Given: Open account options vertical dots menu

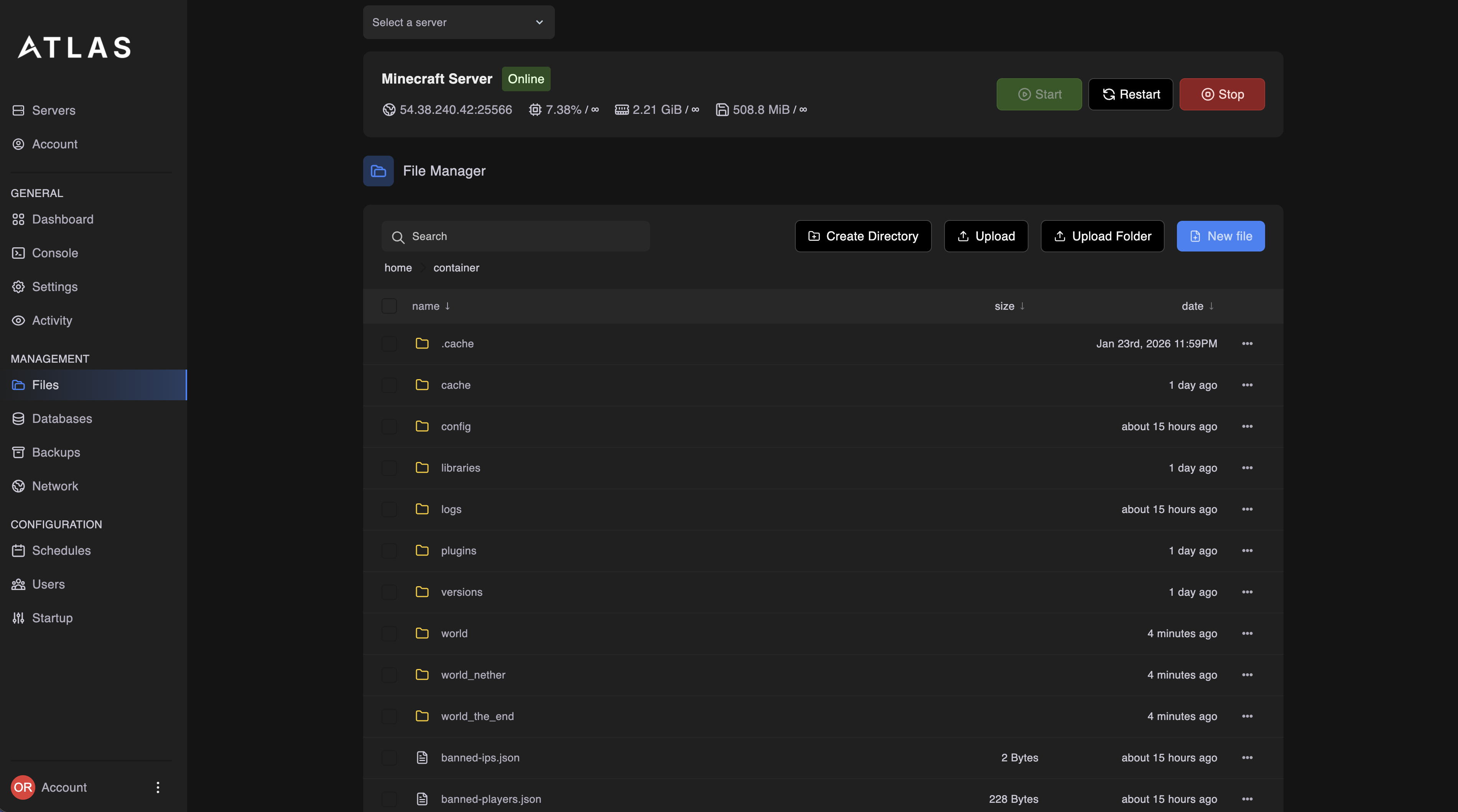Looking at the screenshot, I should pyautogui.click(x=158, y=787).
